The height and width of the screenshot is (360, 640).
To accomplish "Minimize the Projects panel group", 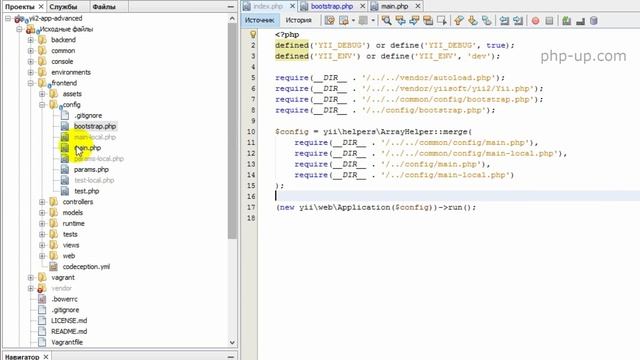I will point(231,7).
